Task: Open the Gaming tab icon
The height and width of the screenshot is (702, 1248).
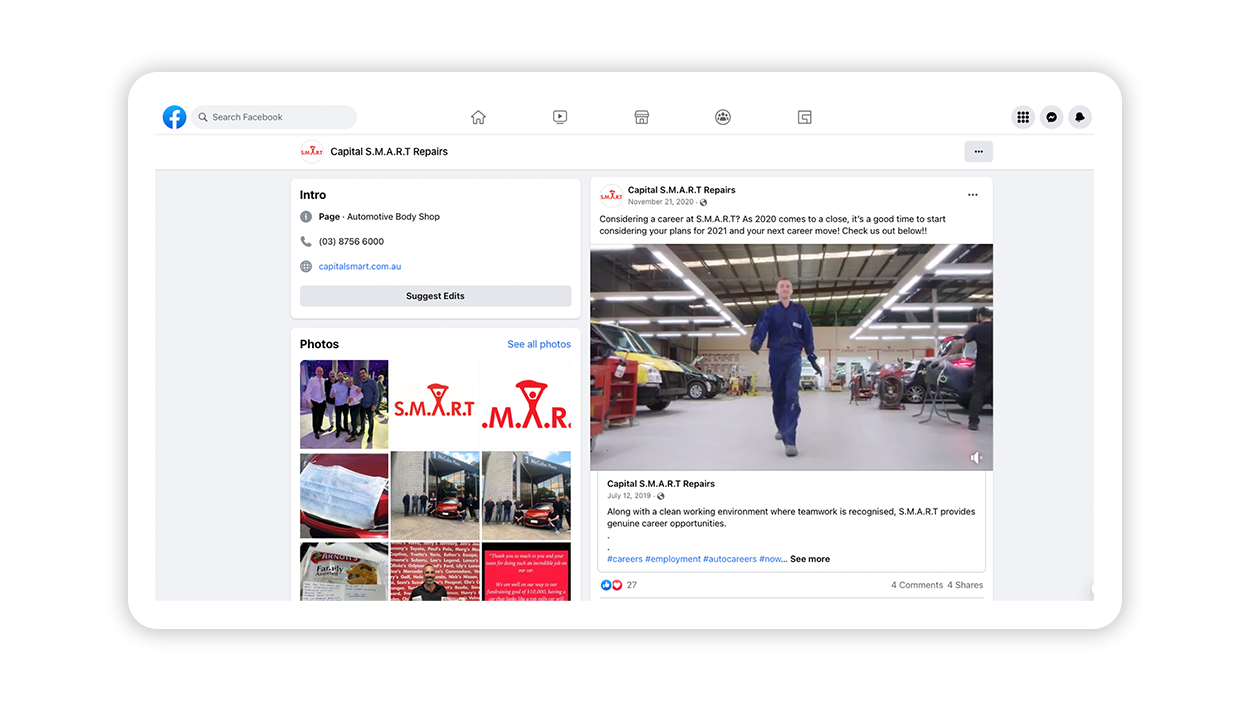Action: 805,117
